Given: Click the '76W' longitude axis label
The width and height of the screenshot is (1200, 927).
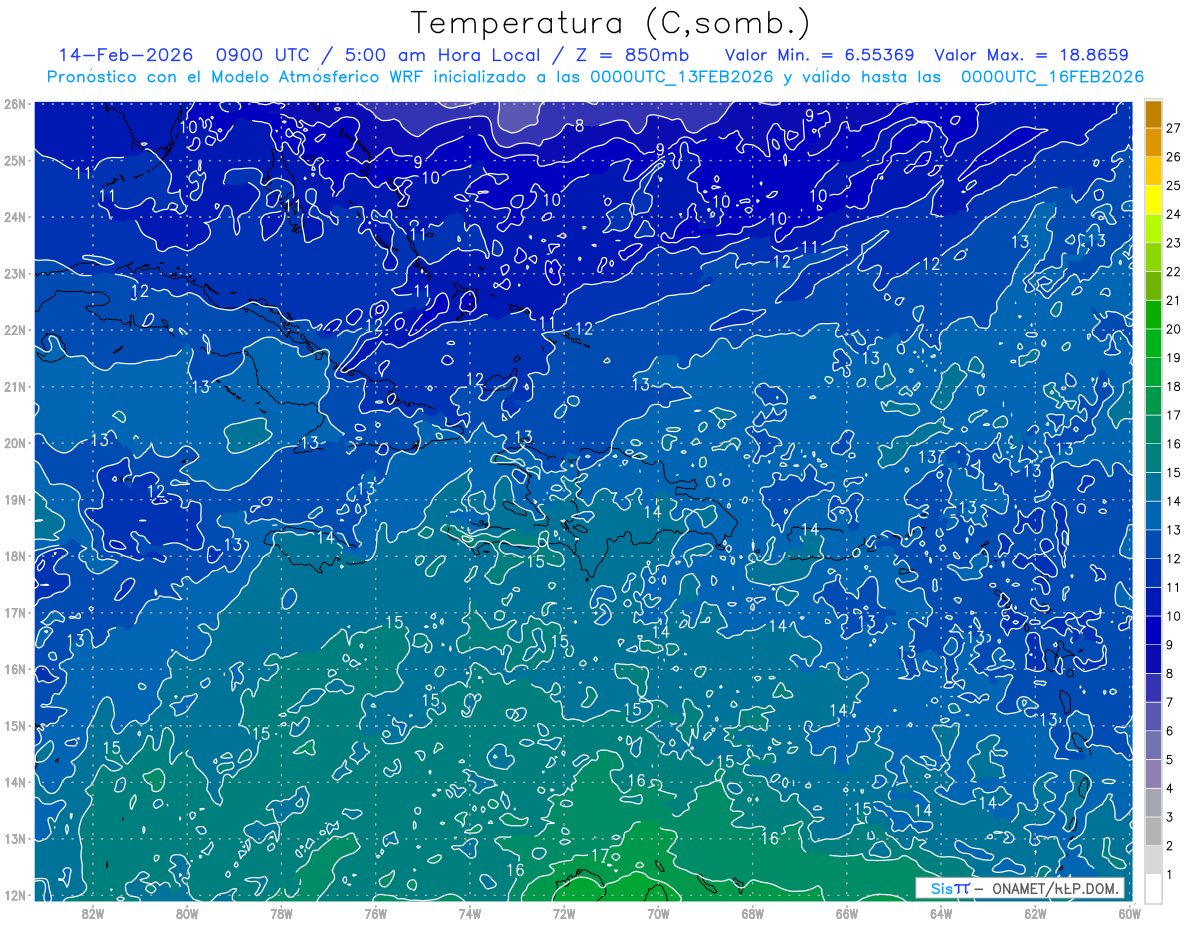Looking at the screenshot, I should 375,913.
